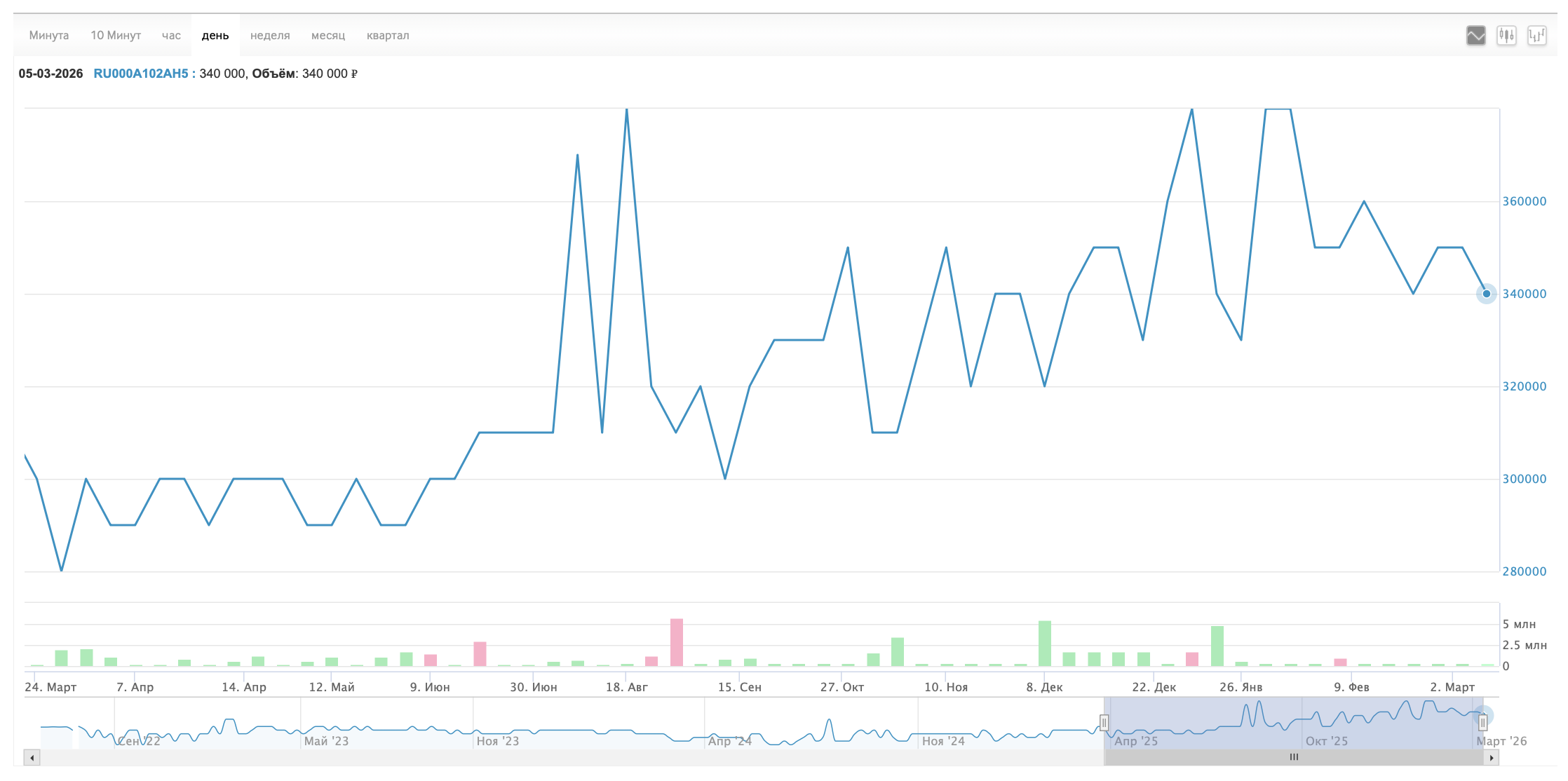This screenshot has width=1568, height=781.
Task: Select the 10 Минут interval tab
Action: pos(116,36)
